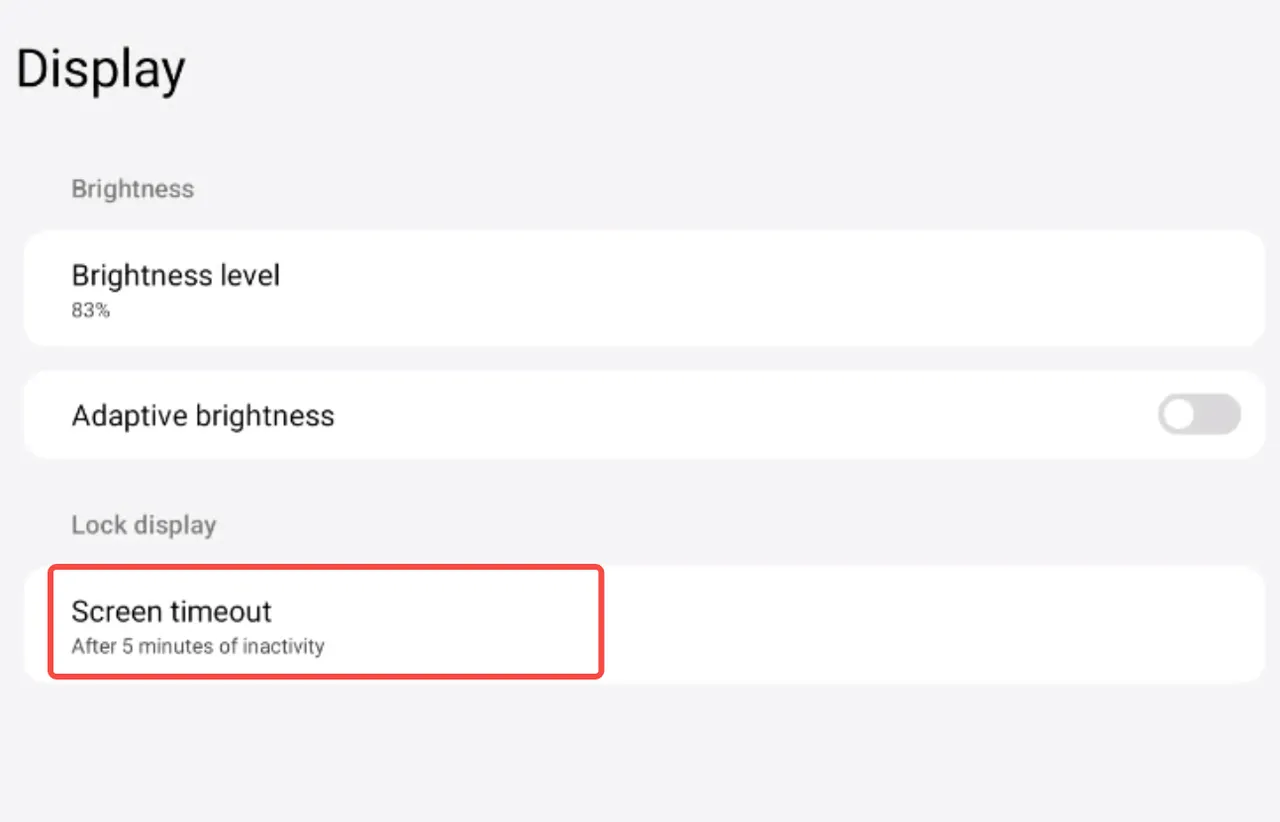Enable adaptive brightness using the switch knob

click(1180, 414)
